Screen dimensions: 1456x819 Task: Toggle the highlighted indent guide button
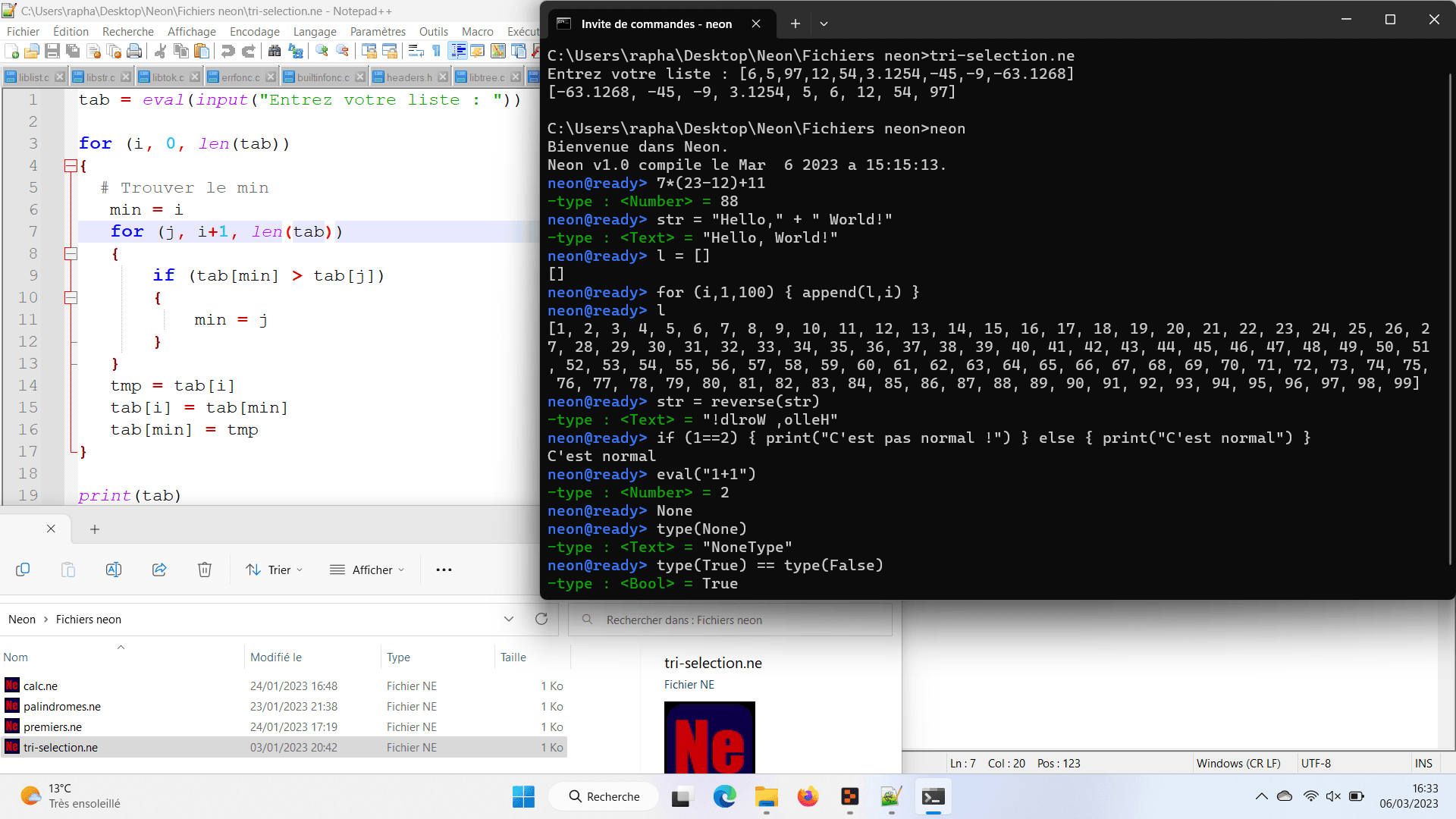pyautogui.click(x=458, y=51)
